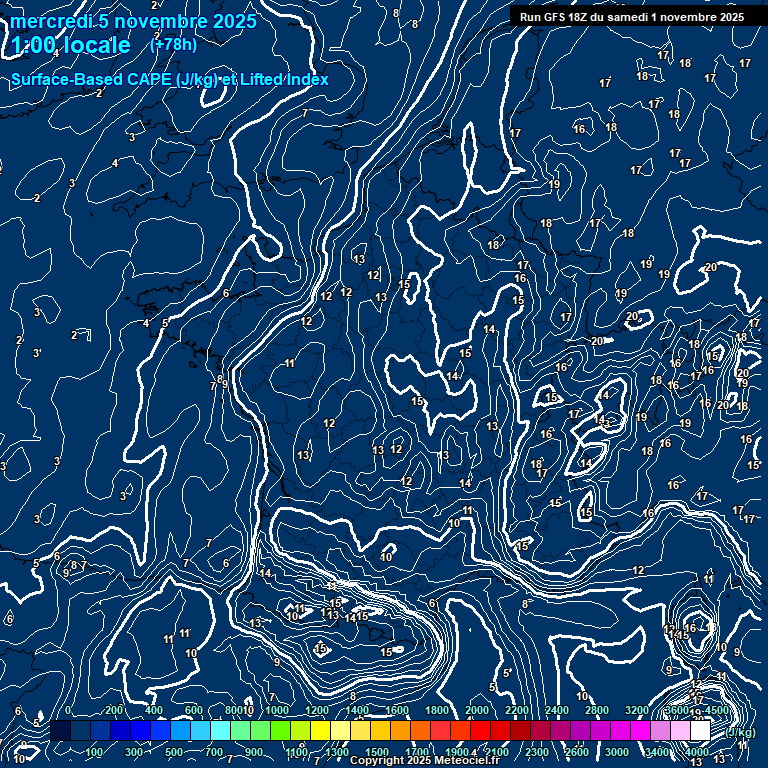The image size is (768, 768).
Task: Click the date text mercredi 5 novembre 2025
Action: 133,21
